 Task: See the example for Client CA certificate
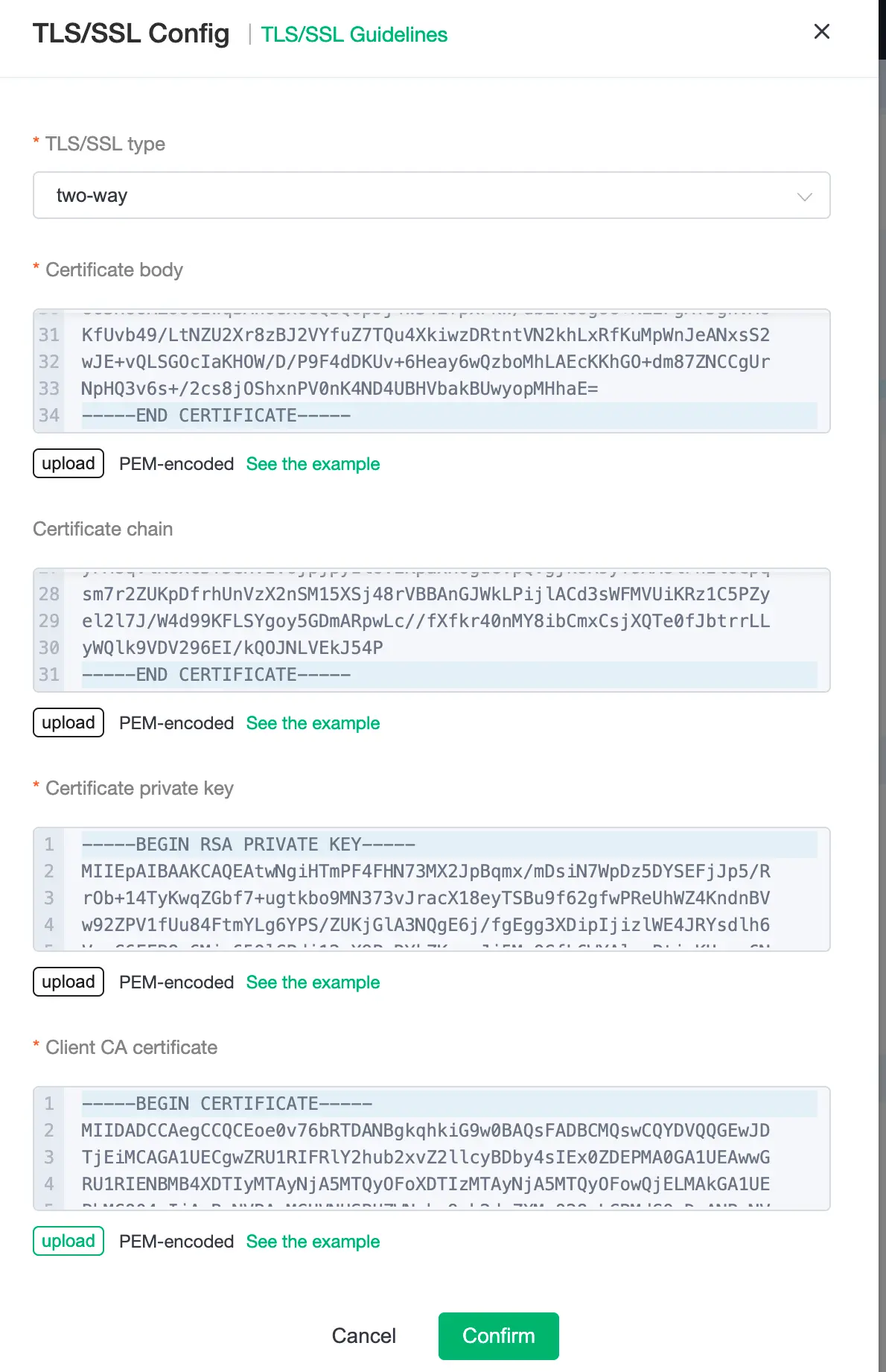[313, 1241]
